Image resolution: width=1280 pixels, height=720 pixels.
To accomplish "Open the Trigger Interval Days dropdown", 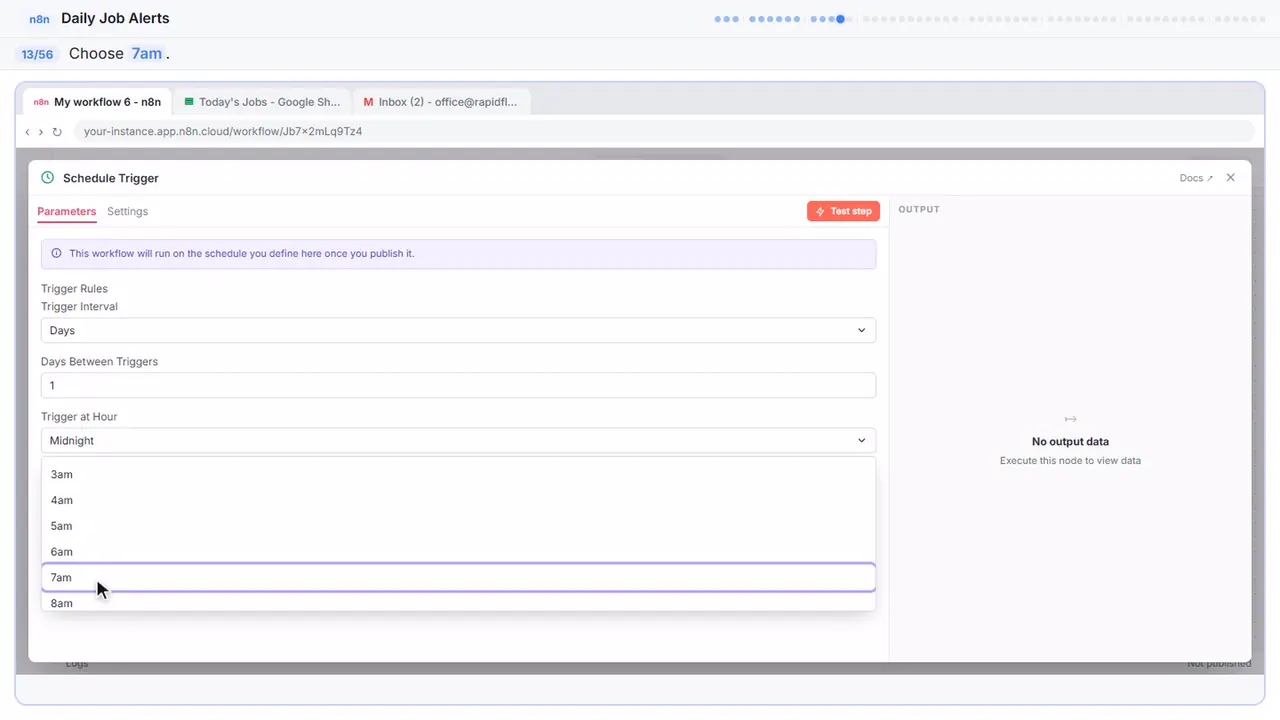I will pyautogui.click(x=458, y=330).
